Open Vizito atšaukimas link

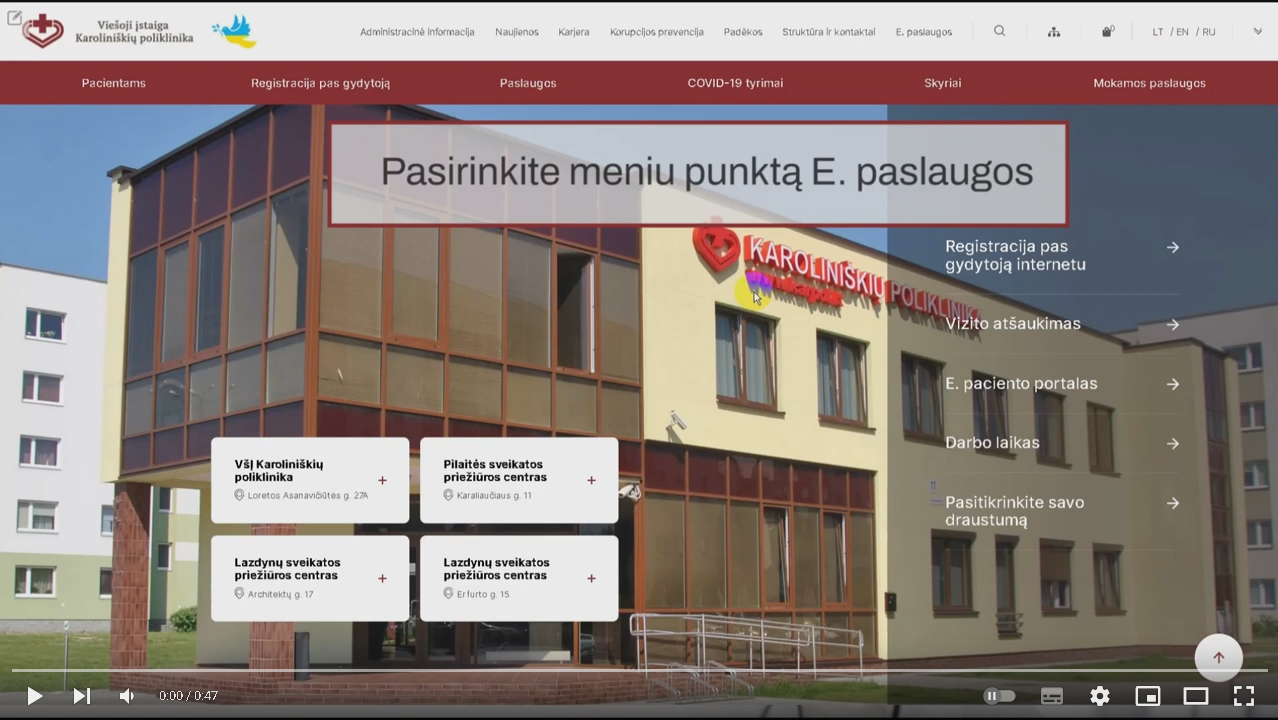click(1013, 324)
